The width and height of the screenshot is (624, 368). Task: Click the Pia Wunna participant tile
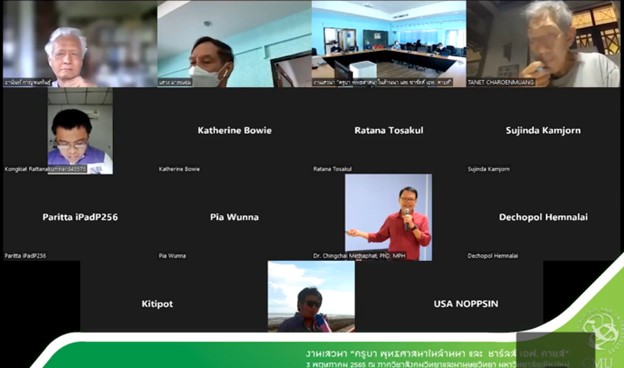click(234, 217)
